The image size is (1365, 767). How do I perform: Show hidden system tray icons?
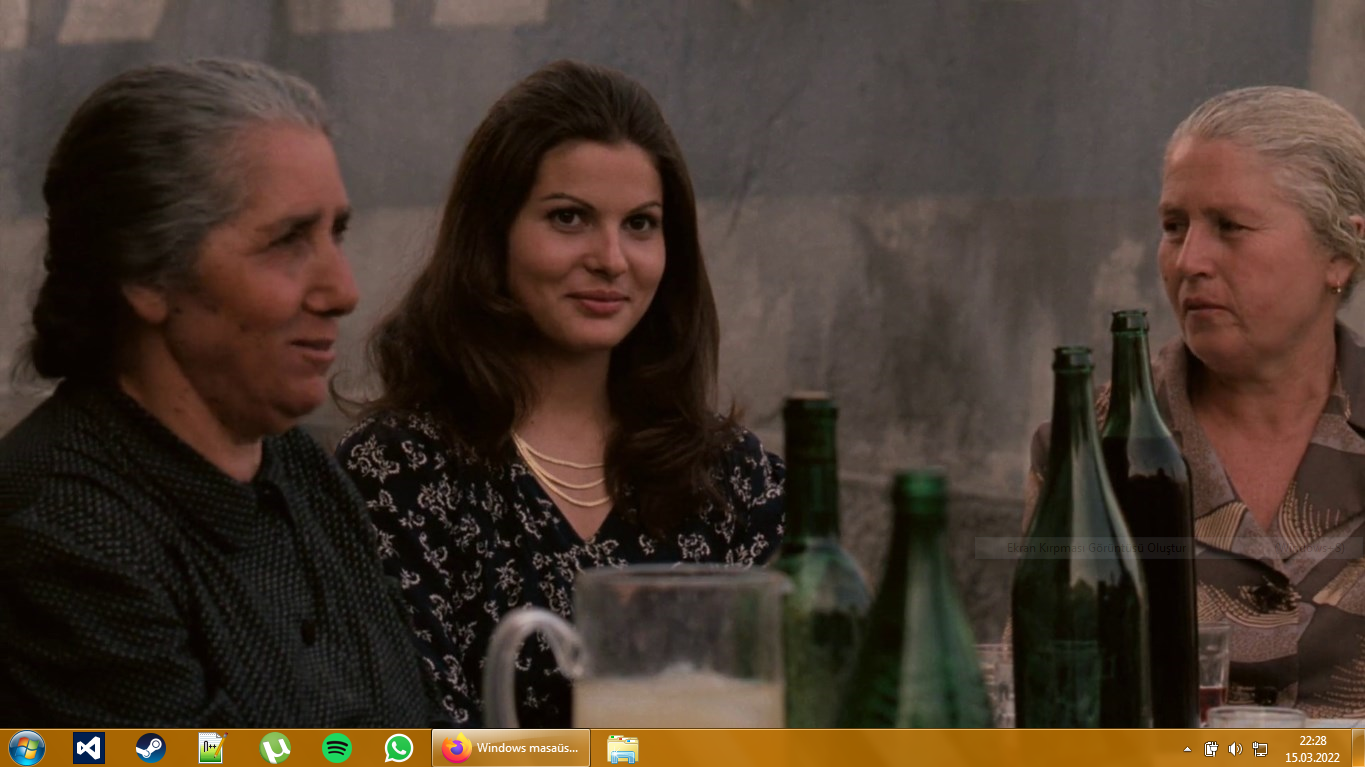point(1187,749)
